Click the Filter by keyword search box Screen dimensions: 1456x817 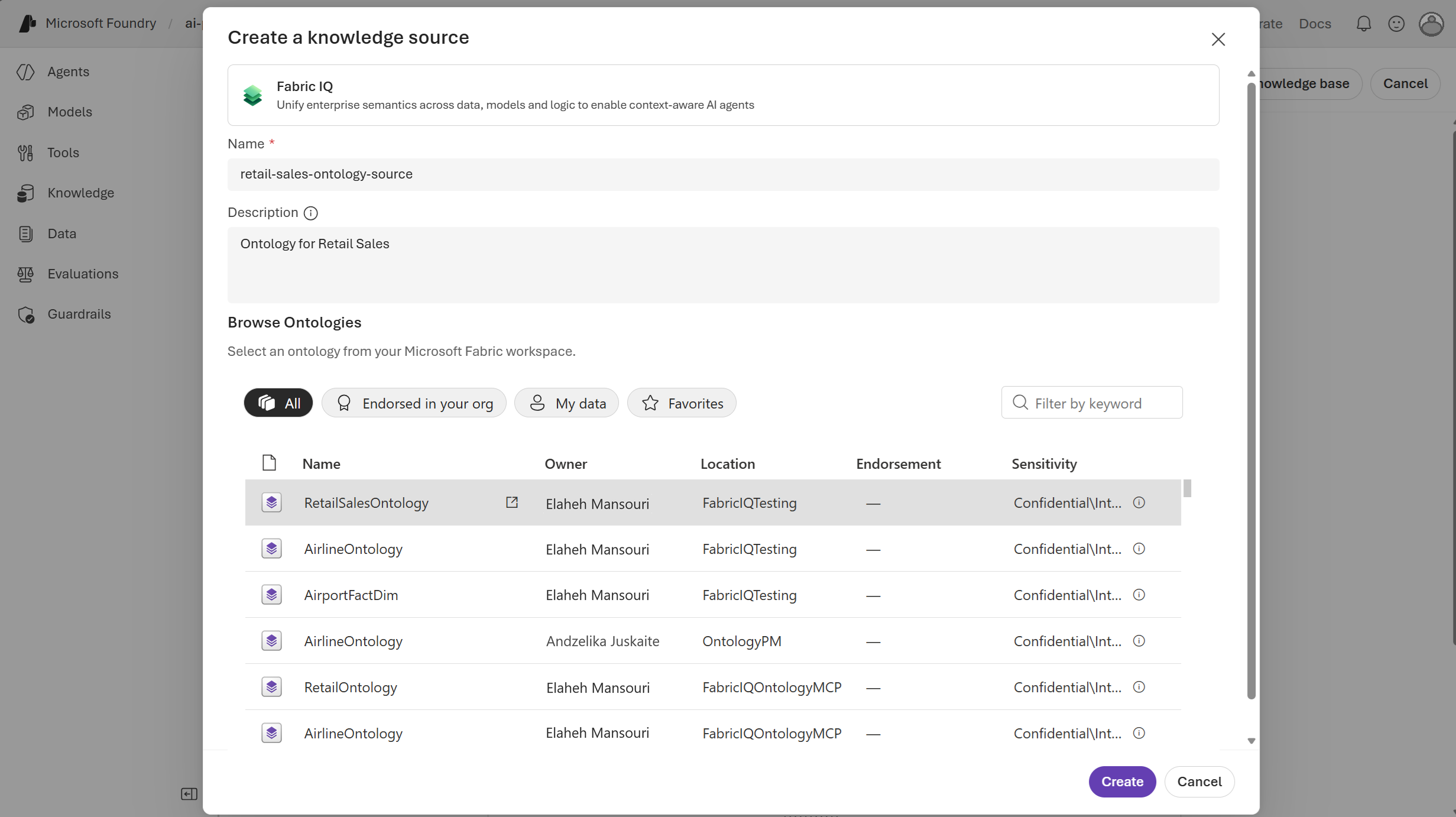point(1092,403)
